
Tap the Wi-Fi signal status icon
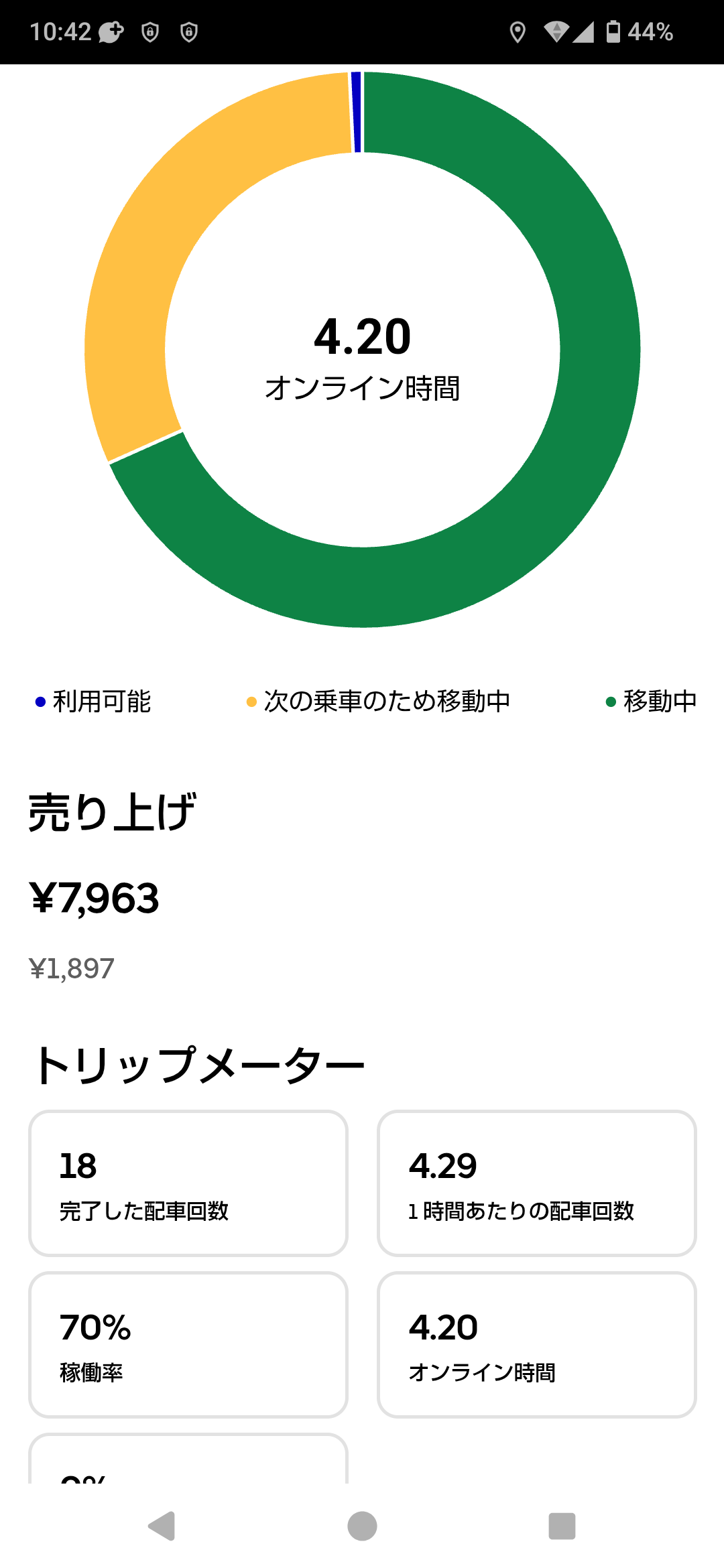coord(556,31)
